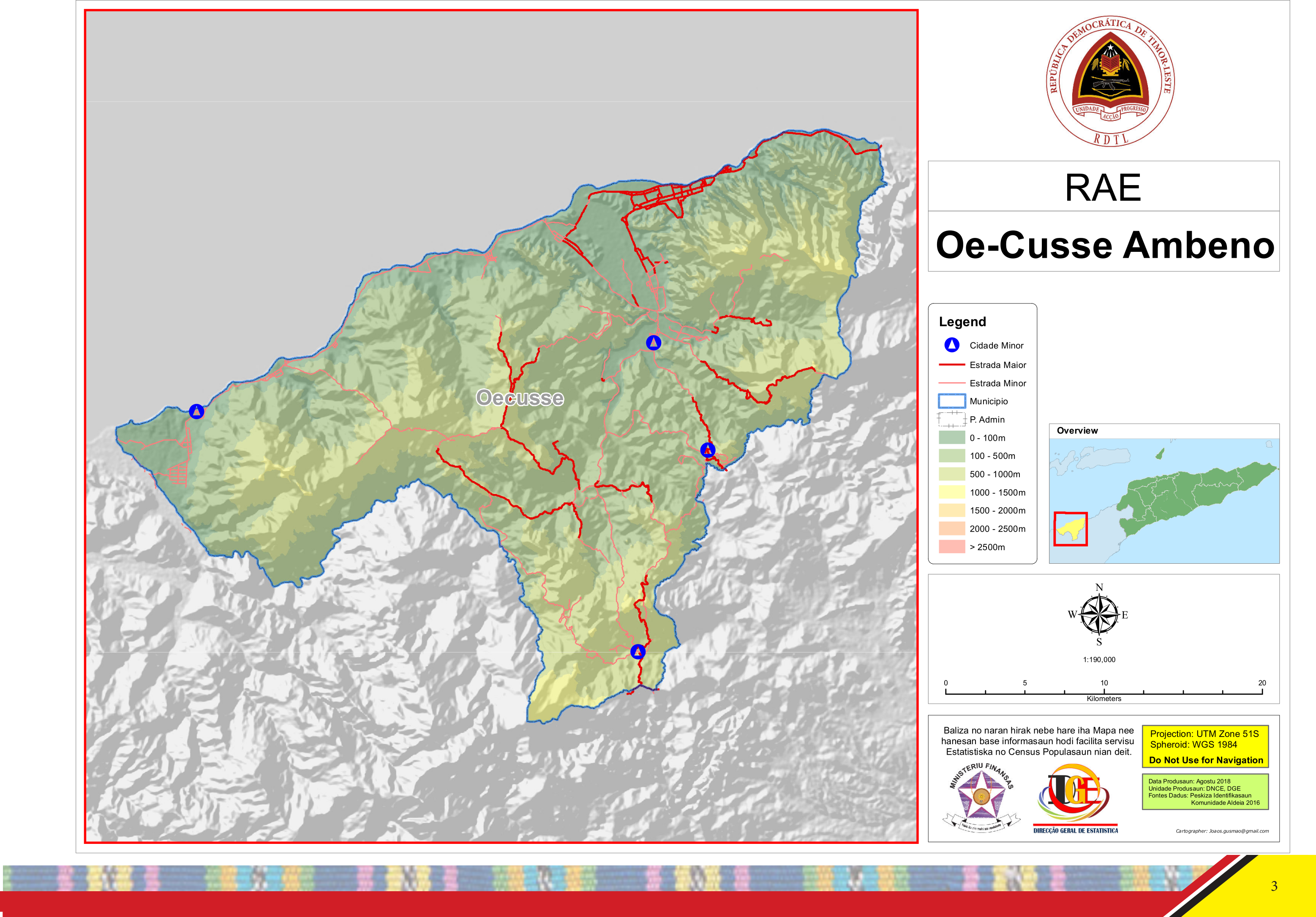Click the RDTL national emblem logo

pyautogui.click(x=1110, y=82)
